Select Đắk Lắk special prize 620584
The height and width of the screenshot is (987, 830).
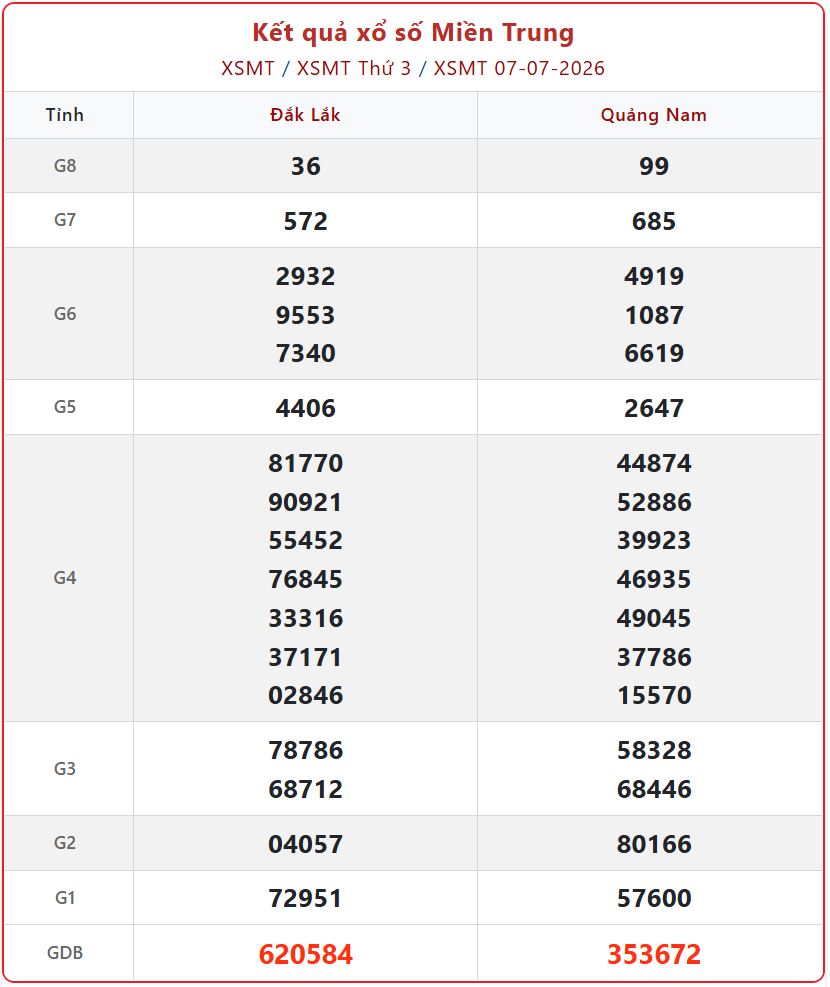pos(306,954)
